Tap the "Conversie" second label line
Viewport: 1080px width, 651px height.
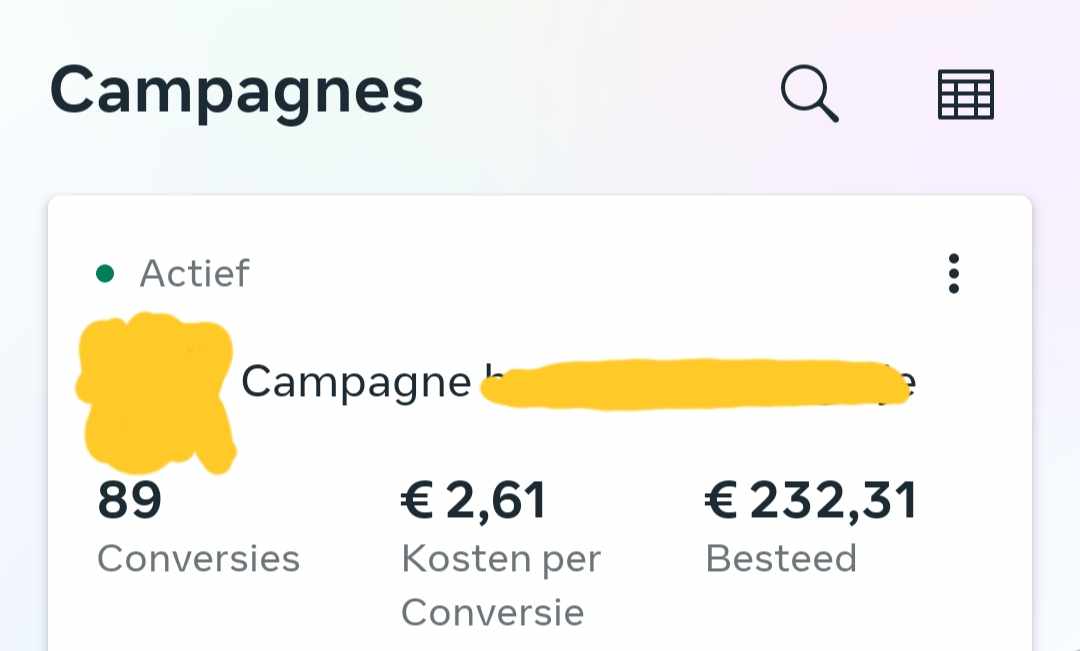pyautogui.click(x=492, y=612)
